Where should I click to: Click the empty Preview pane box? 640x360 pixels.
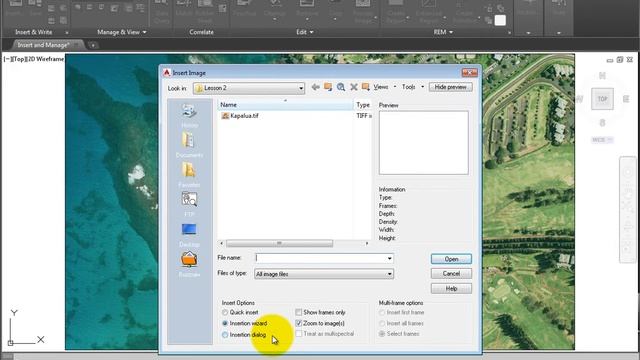point(424,142)
